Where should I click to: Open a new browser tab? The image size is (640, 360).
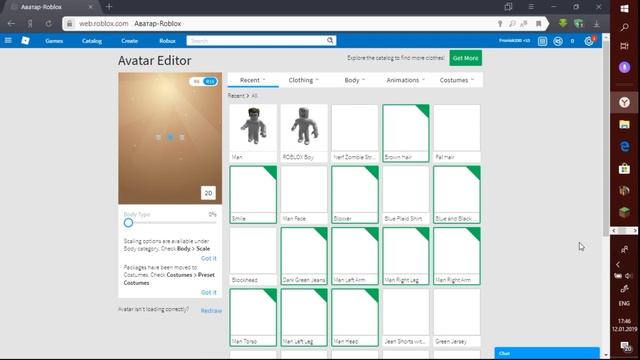click(109, 7)
